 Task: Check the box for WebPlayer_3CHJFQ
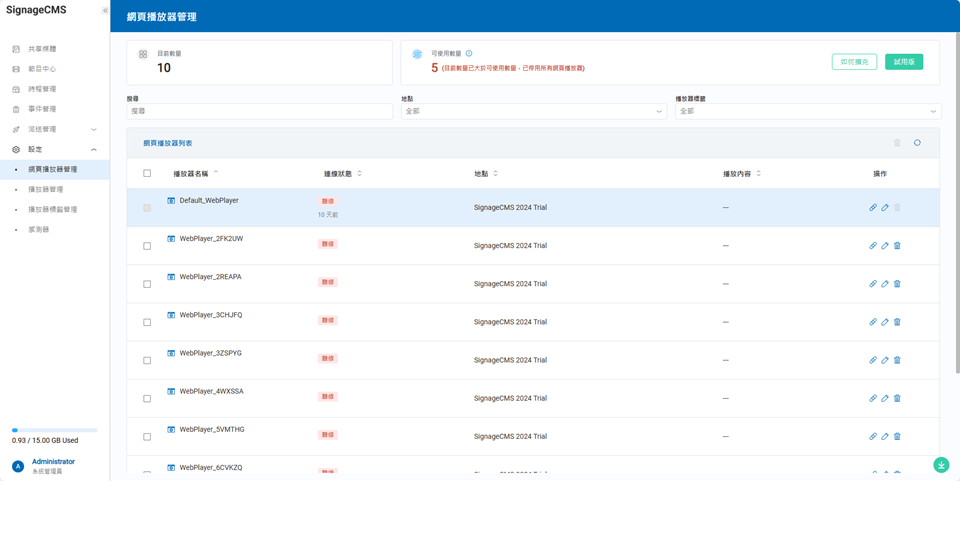[147, 322]
